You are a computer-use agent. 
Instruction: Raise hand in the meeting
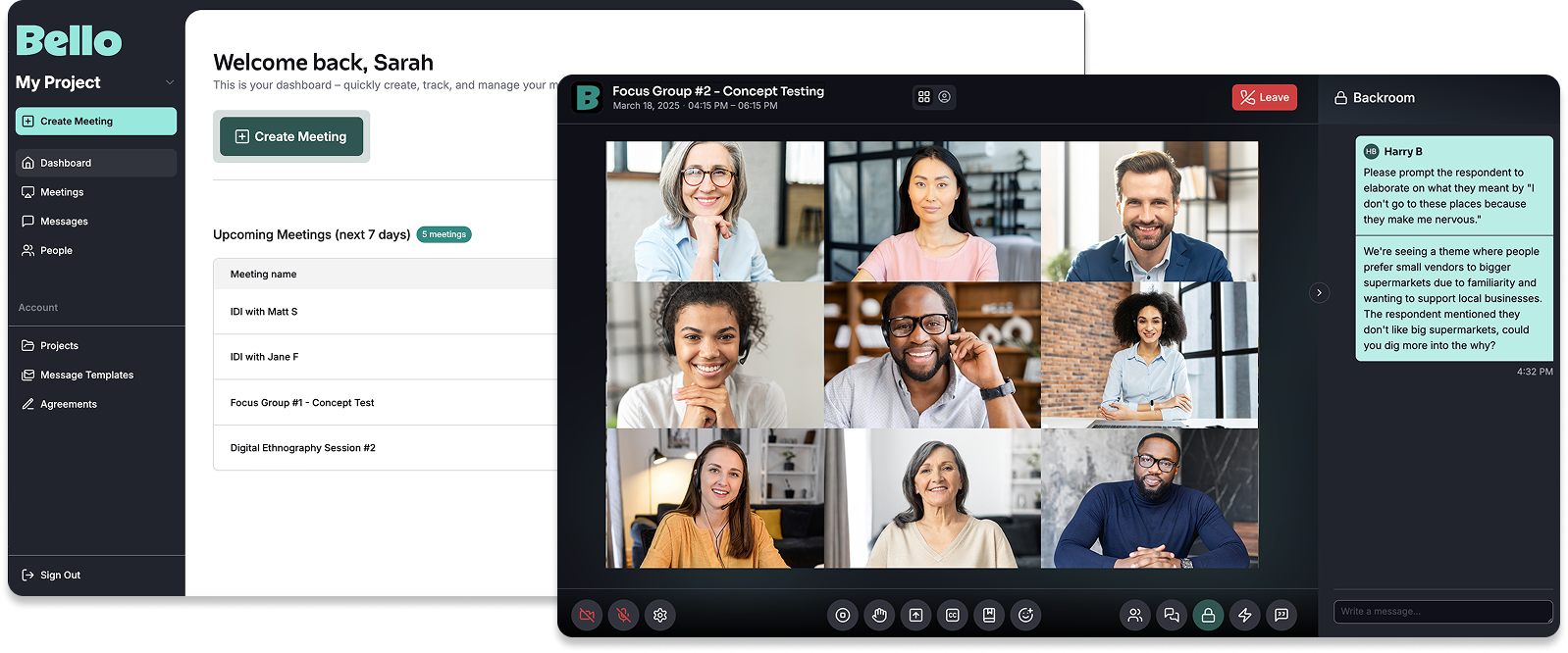pos(879,616)
